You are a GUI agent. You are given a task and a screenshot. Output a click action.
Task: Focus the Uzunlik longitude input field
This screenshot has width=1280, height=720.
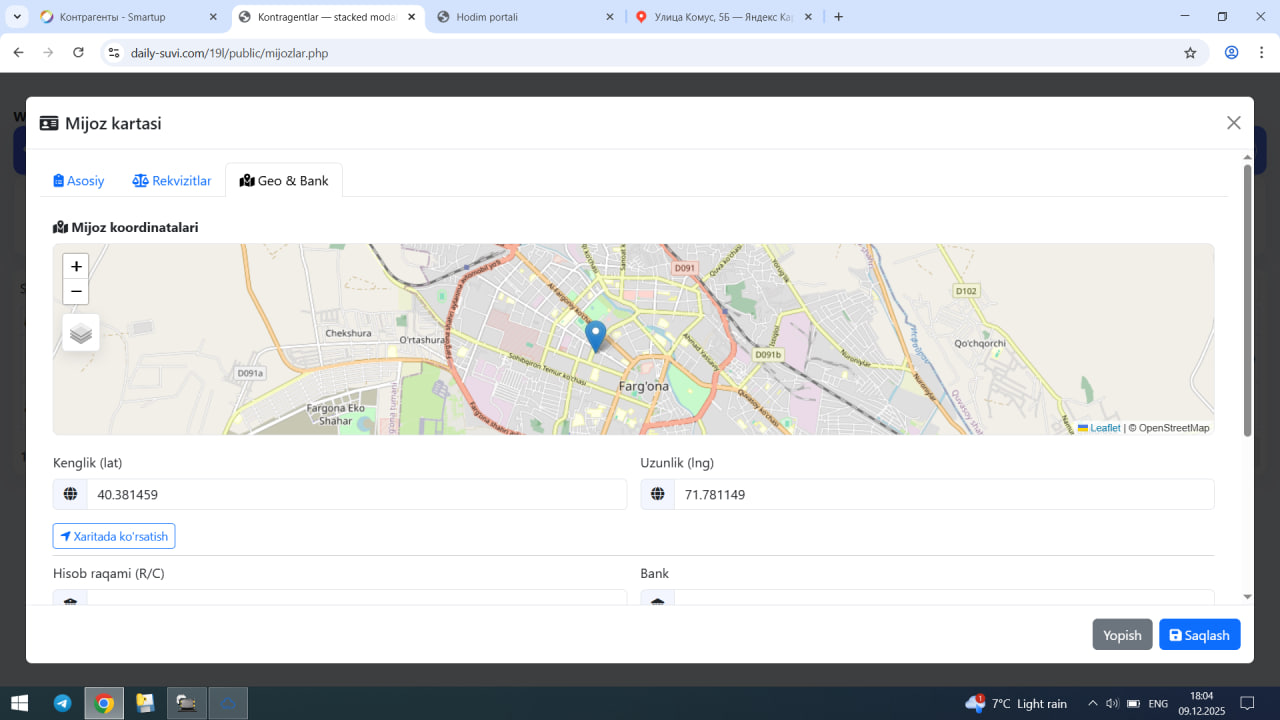pos(943,494)
